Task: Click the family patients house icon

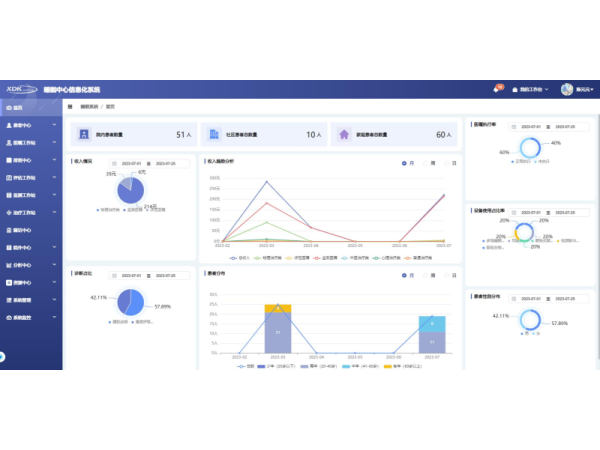Action: point(345,134)
